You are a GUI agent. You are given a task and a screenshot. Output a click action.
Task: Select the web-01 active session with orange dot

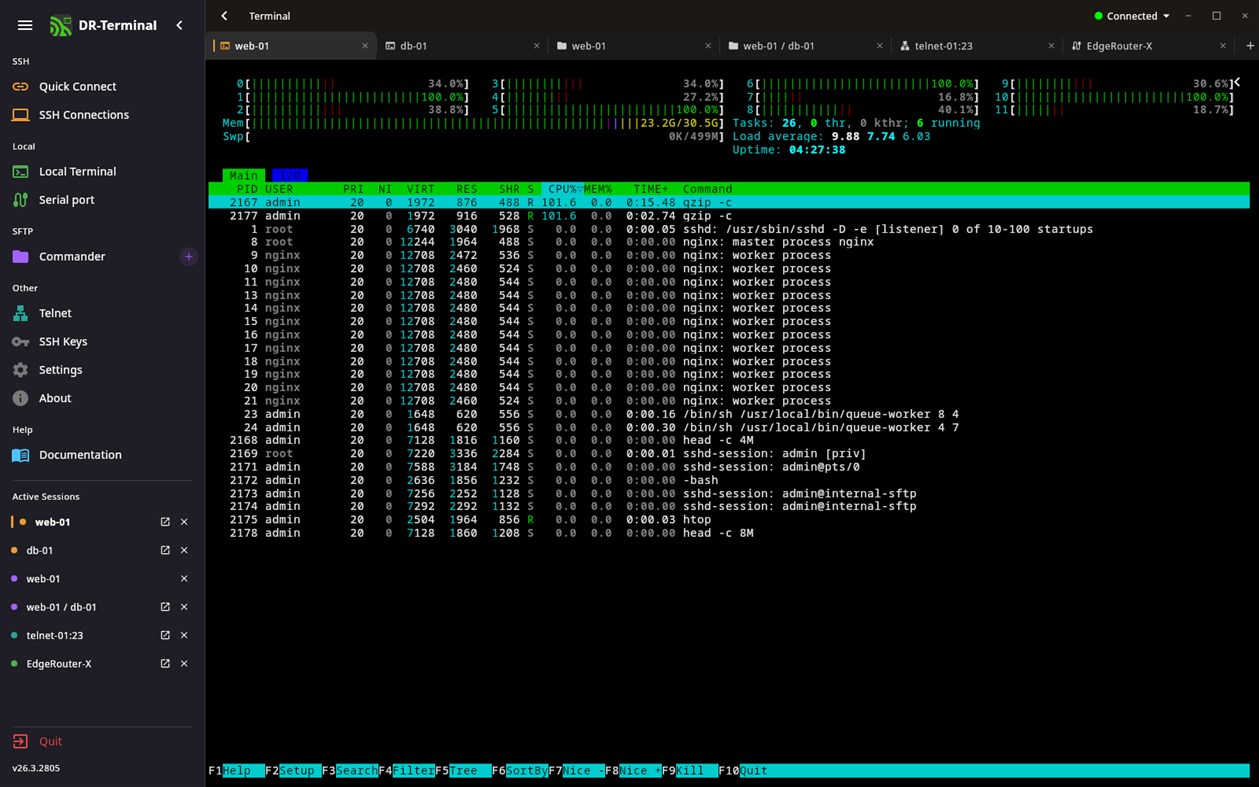53,522
